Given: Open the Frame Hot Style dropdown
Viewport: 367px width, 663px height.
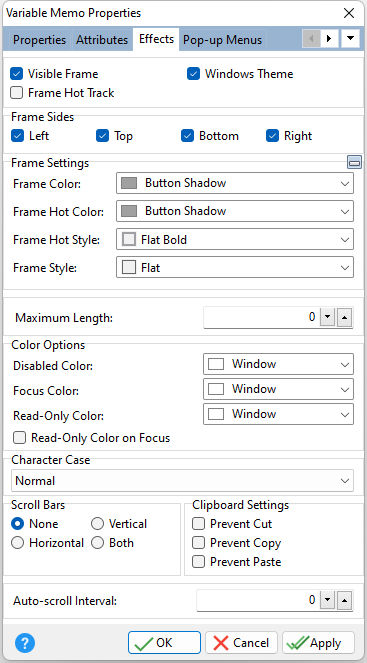Looking at the screenshot, I should (x=235, y=240).
